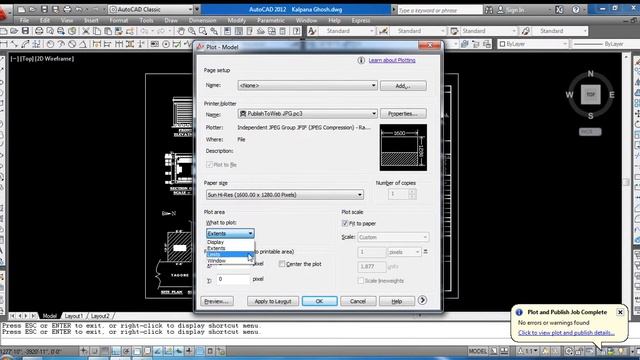Click the Save icon in the standard toolbar

pos(25,31)
